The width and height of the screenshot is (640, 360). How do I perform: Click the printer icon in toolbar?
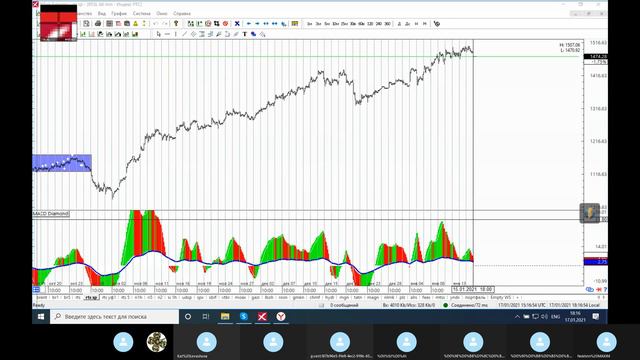coord(98,24)
